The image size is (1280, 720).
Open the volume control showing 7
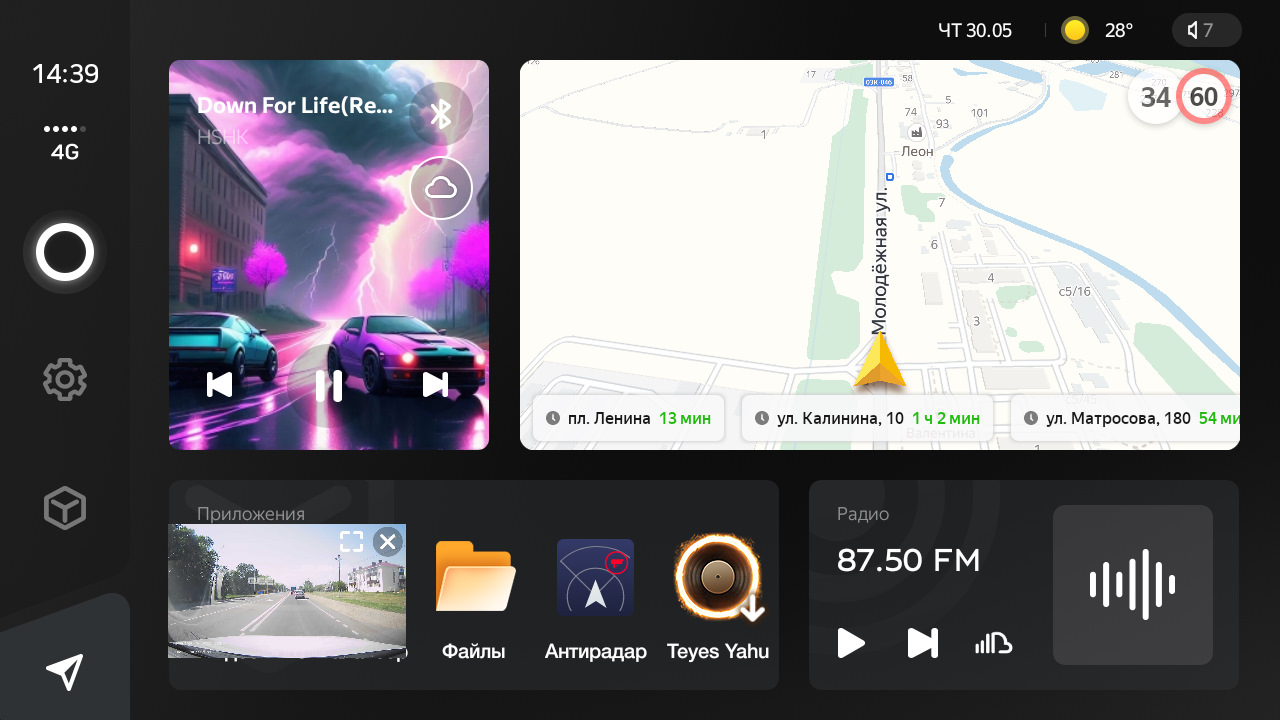click(x=1207, y=30)
